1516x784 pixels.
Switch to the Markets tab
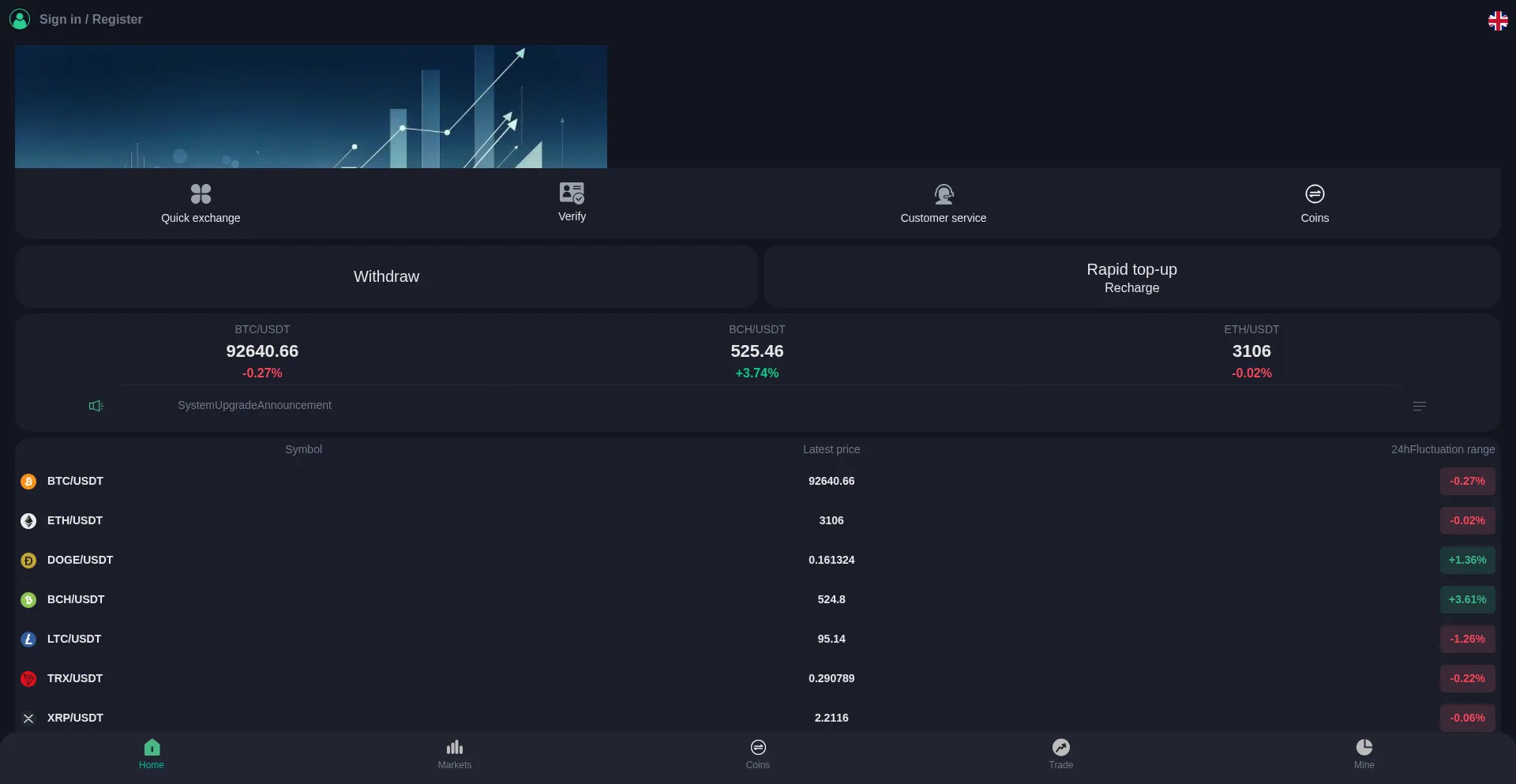pos(454,754)
